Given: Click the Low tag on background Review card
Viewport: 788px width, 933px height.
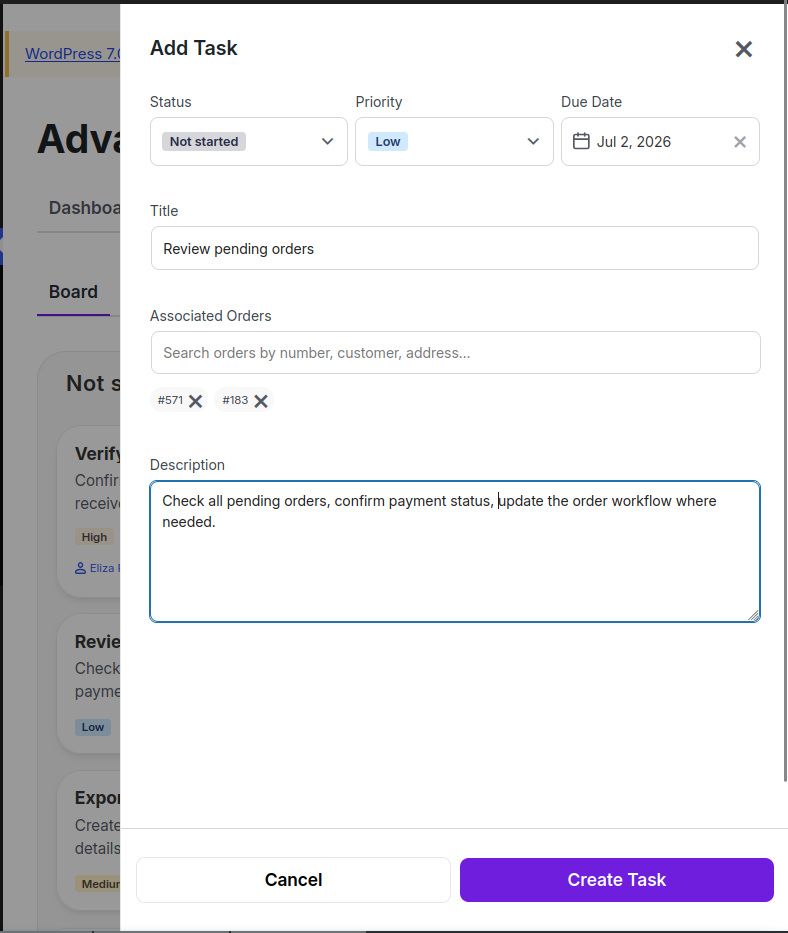Looking at the screenshot, I should (x=93, y=727).
